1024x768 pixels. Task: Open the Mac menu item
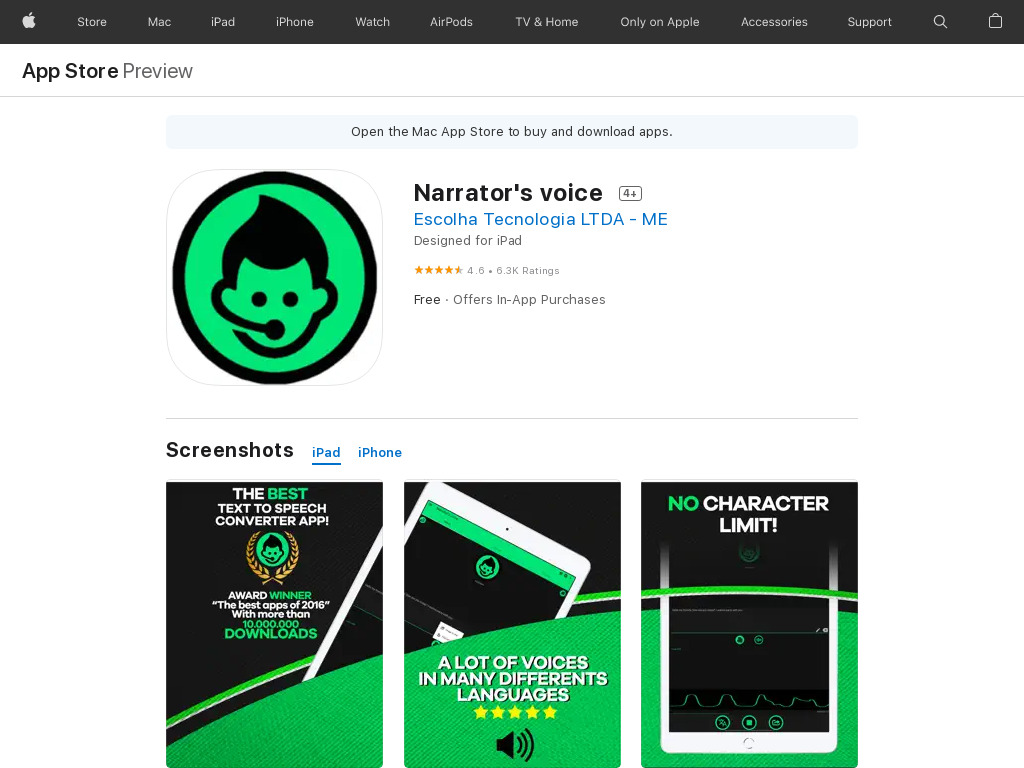[x=159, y=22]
